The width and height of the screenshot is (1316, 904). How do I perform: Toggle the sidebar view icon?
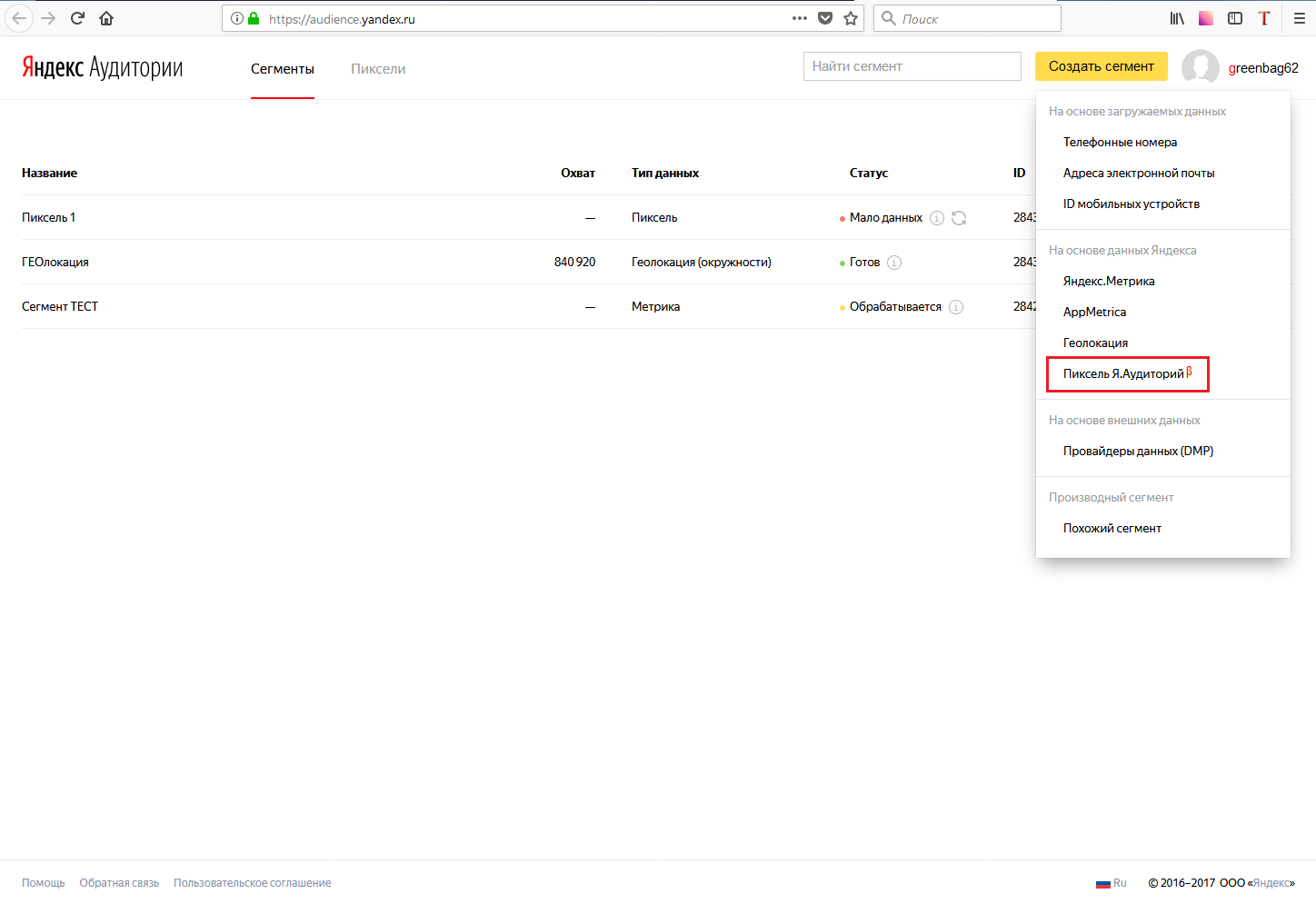click(x=1235, y=18)
